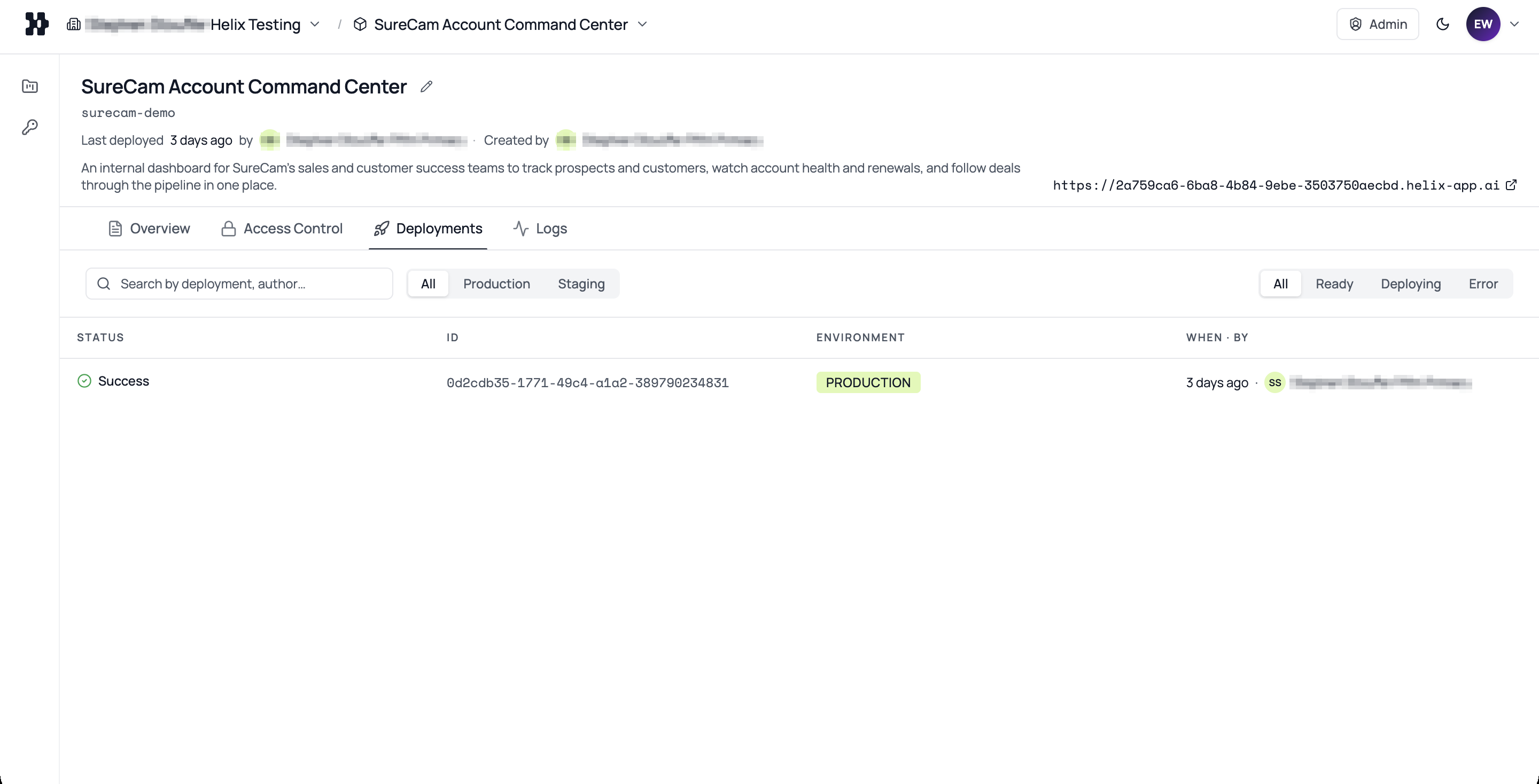The image size is (1539, 784).
Task: Click the WHEN · BY column header
Action: tap(1217, 338)
